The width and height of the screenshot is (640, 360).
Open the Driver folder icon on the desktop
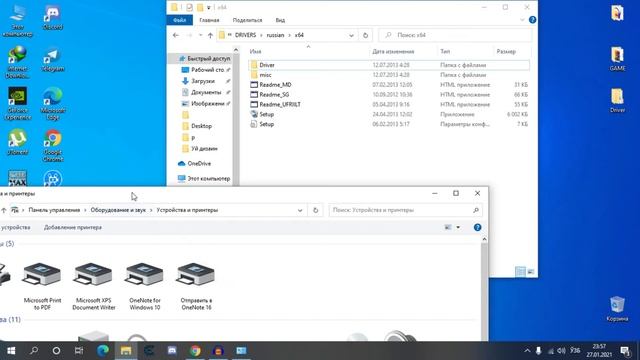tap(617, 100)
